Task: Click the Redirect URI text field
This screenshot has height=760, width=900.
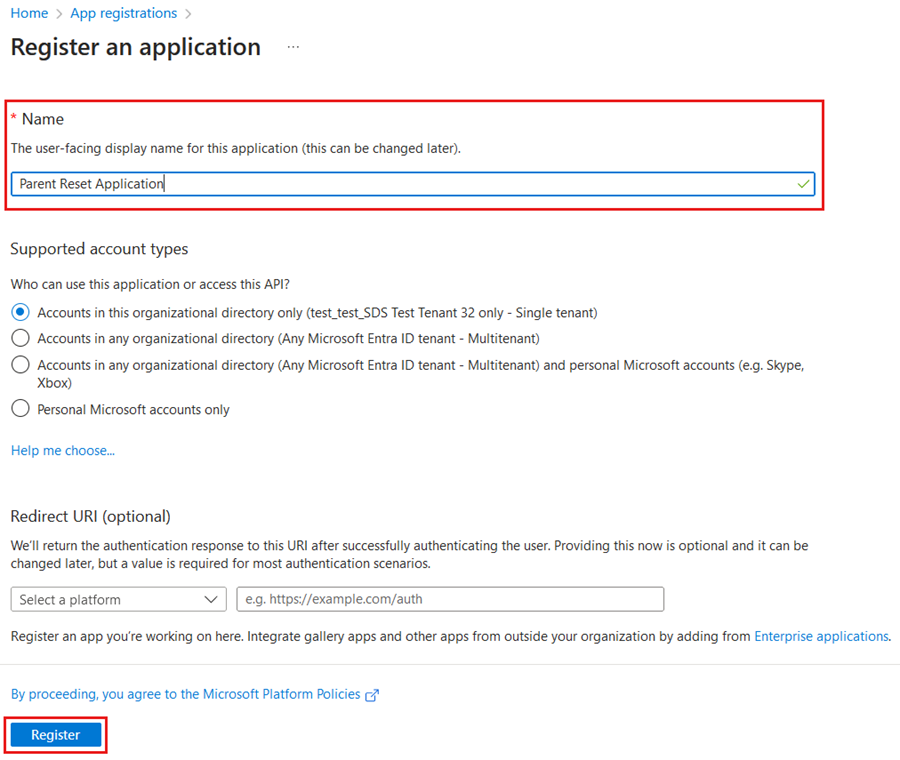Action: pos(450,599)
